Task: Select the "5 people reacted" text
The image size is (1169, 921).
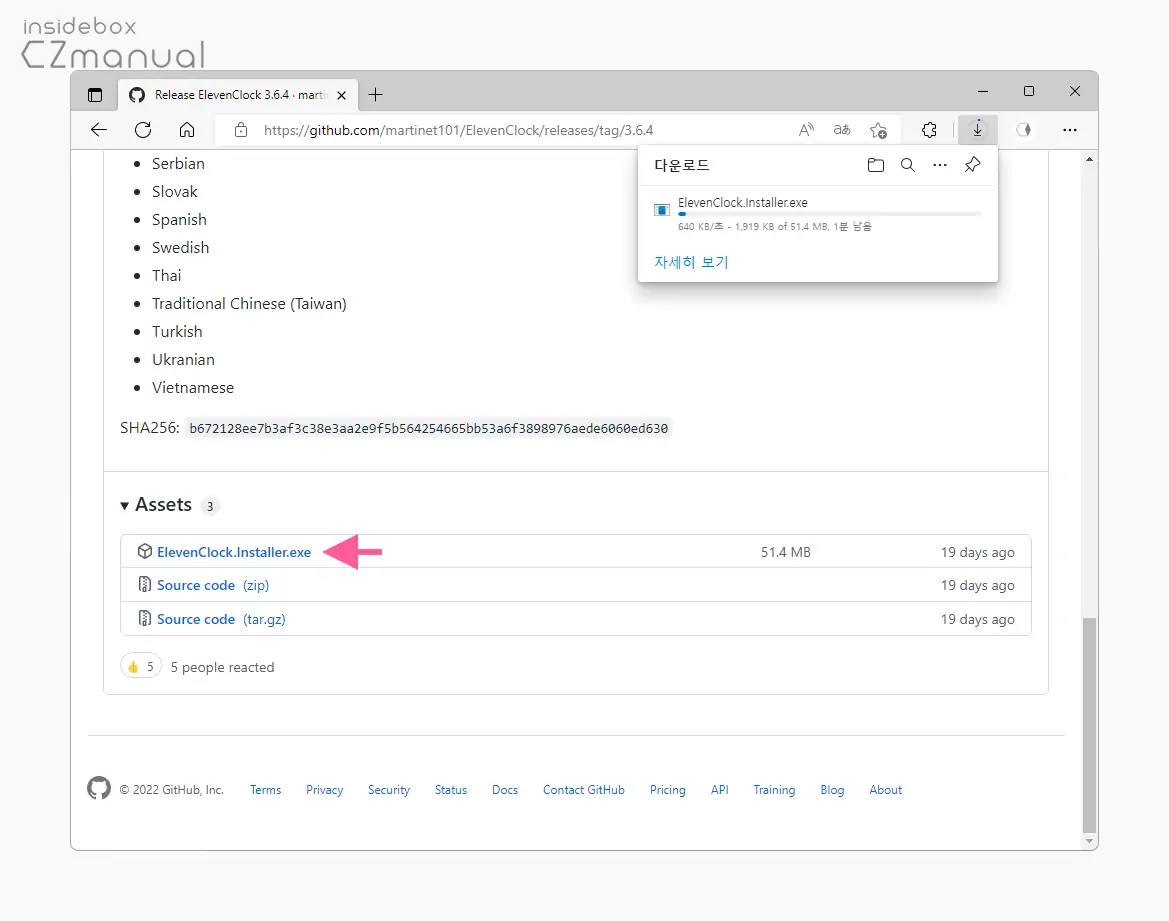Action: [222, 667]
